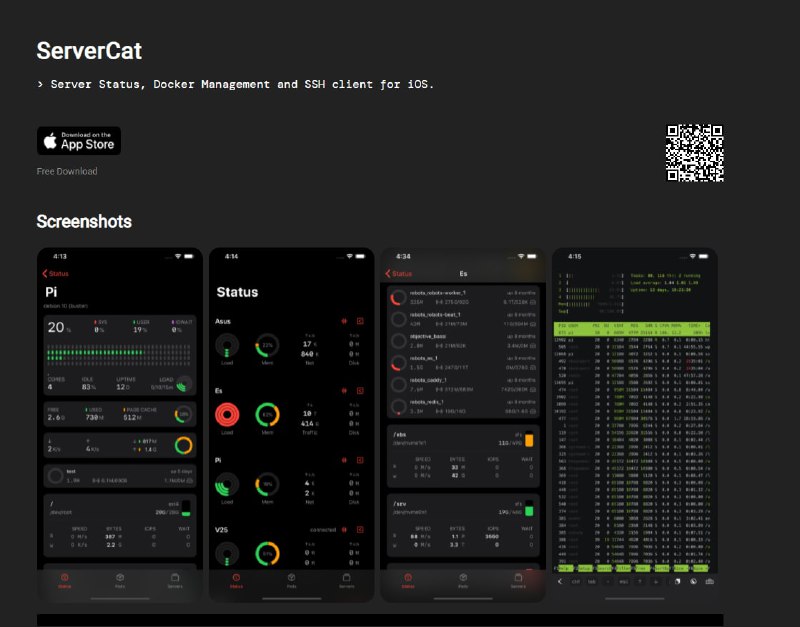Screen dimensions: 800x627
Task: Click the 'Free Download' label
Action: (67, 171)
